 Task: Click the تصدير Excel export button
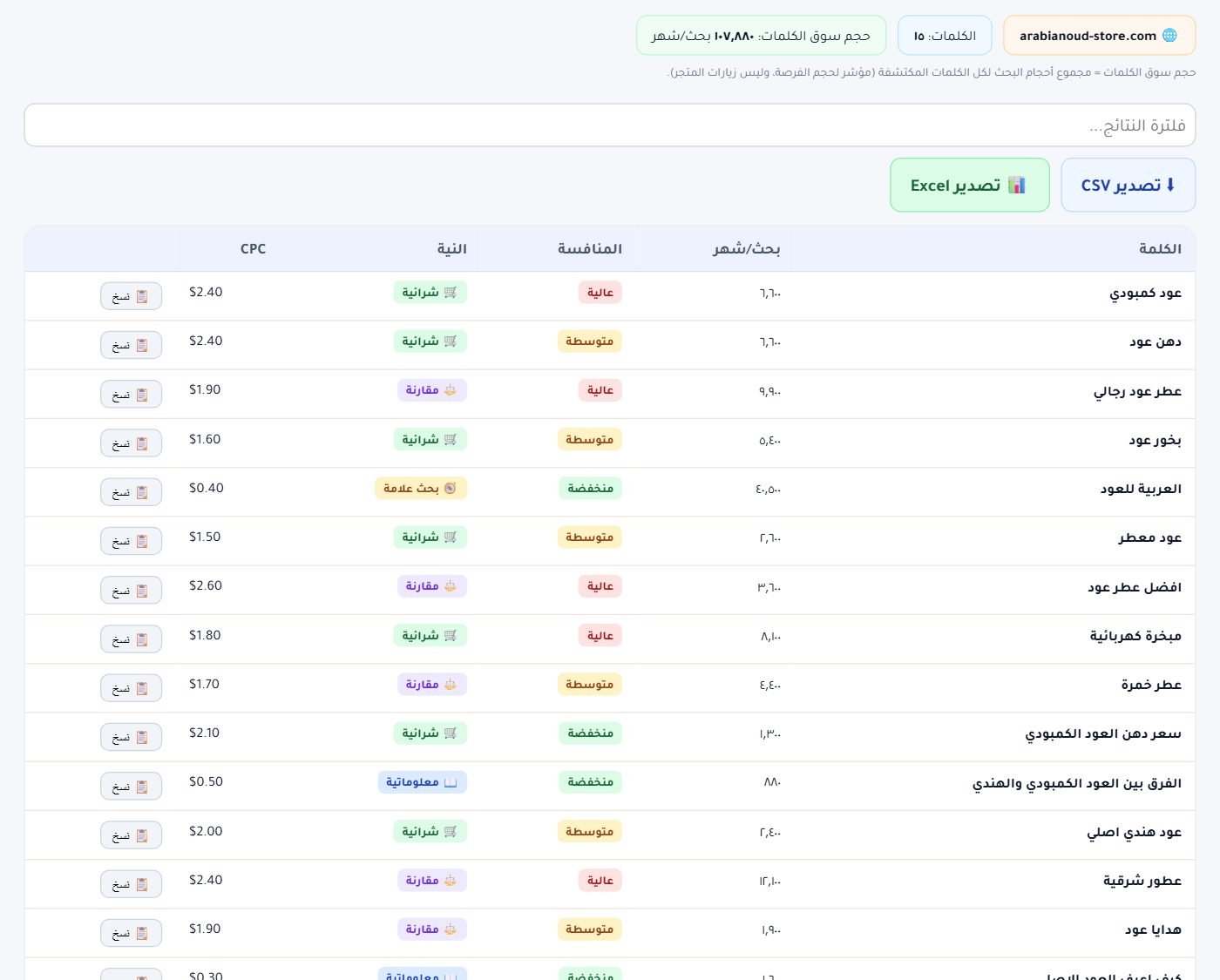pyautogui.click(x=969, y=185)
